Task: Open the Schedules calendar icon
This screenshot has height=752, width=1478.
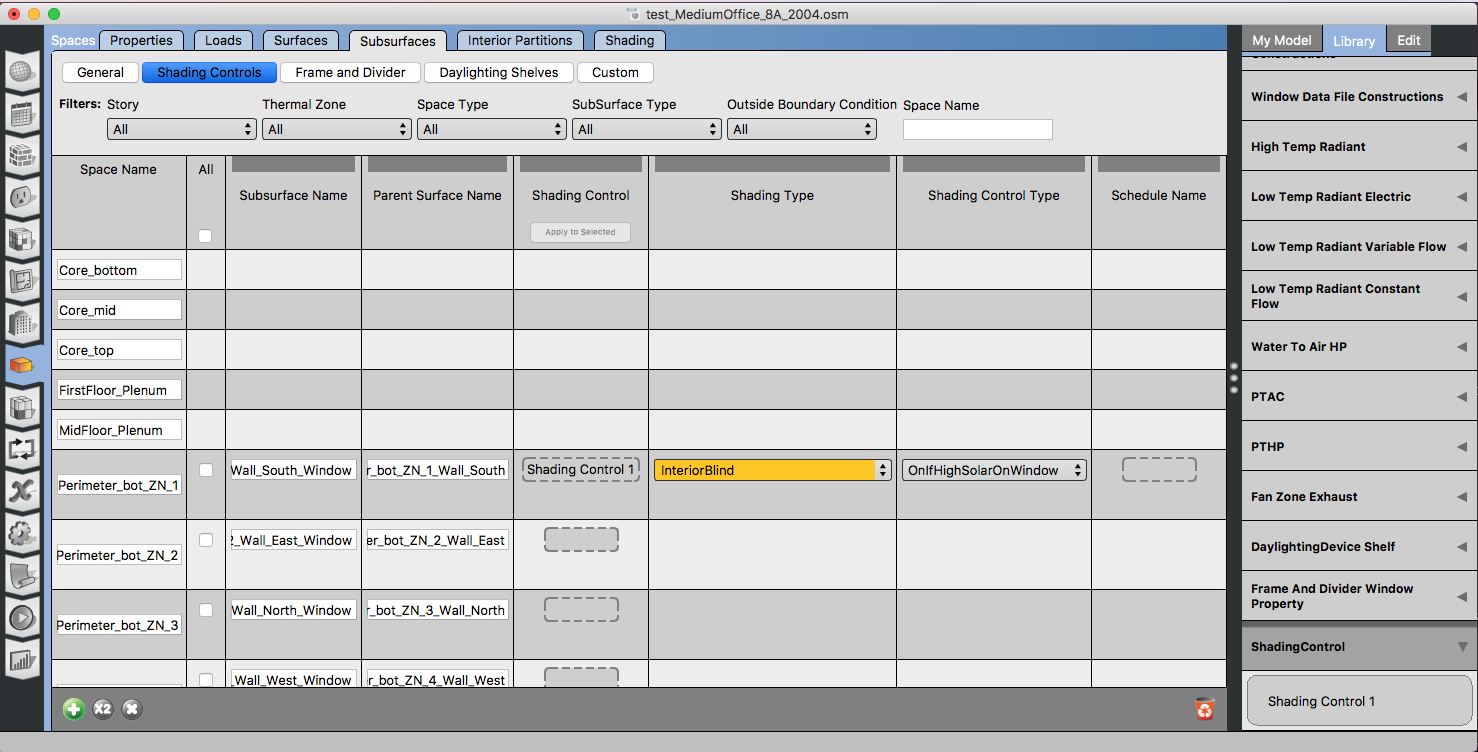Action: tap(22, 113)
